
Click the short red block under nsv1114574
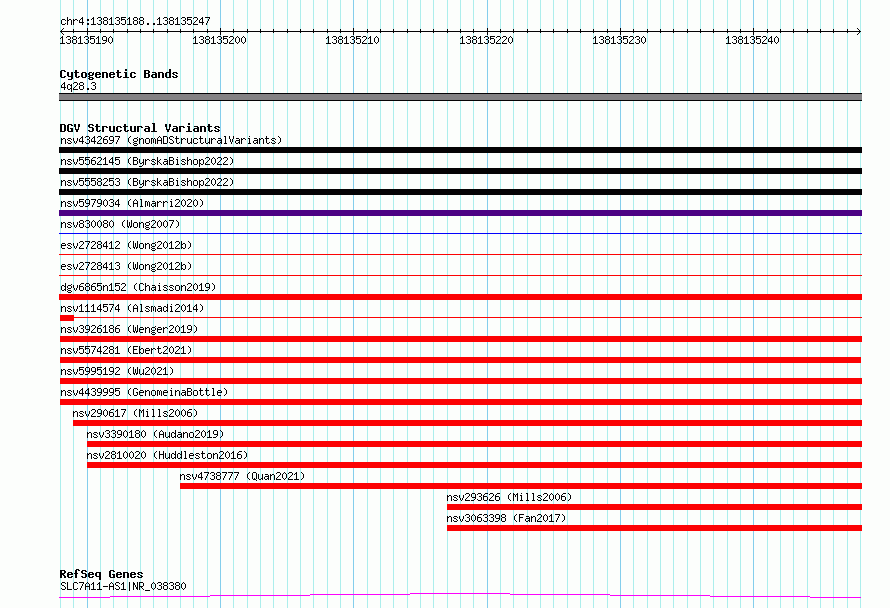tap(66, 318)
